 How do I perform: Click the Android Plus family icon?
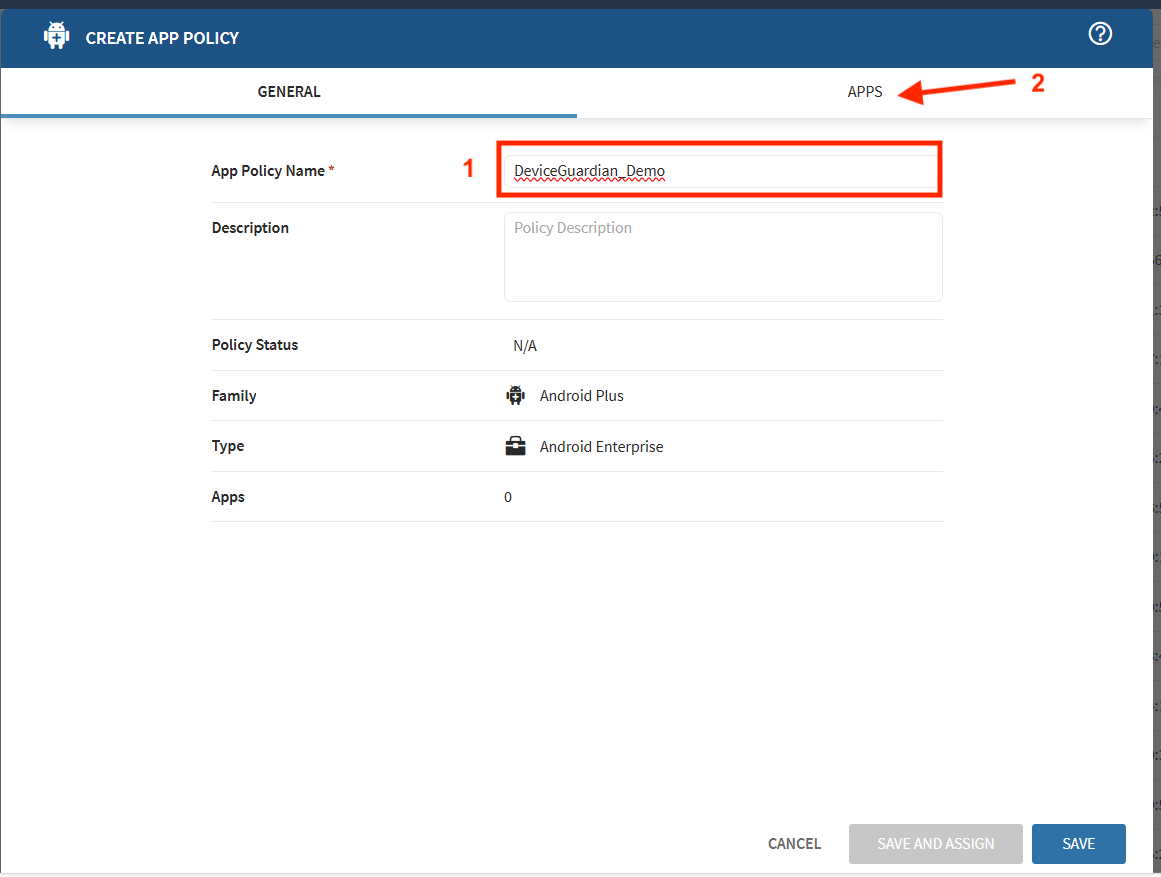pos(515,395)
